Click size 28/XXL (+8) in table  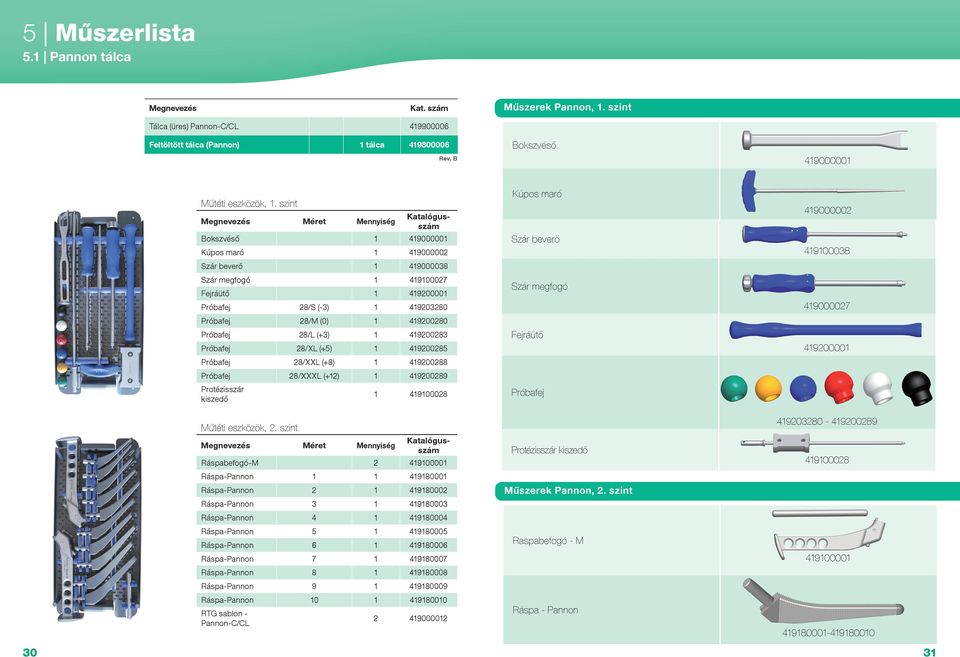[x=314, y=362]
